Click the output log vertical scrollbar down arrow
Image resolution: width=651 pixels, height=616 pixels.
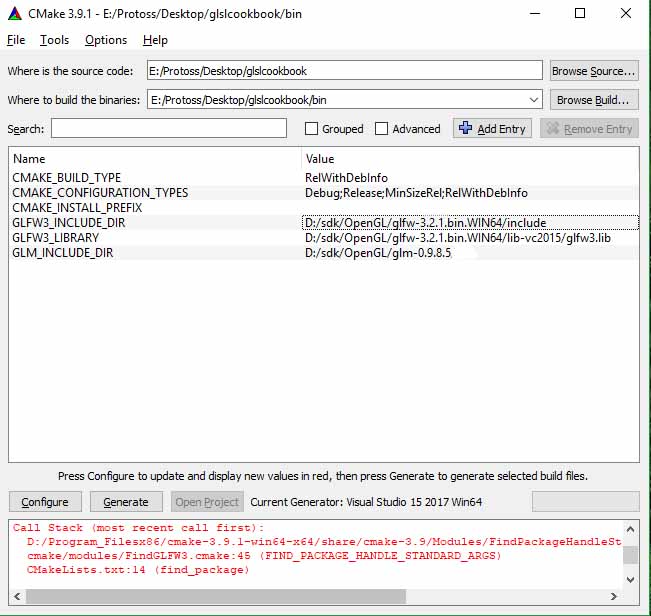[x=630, y=580]
